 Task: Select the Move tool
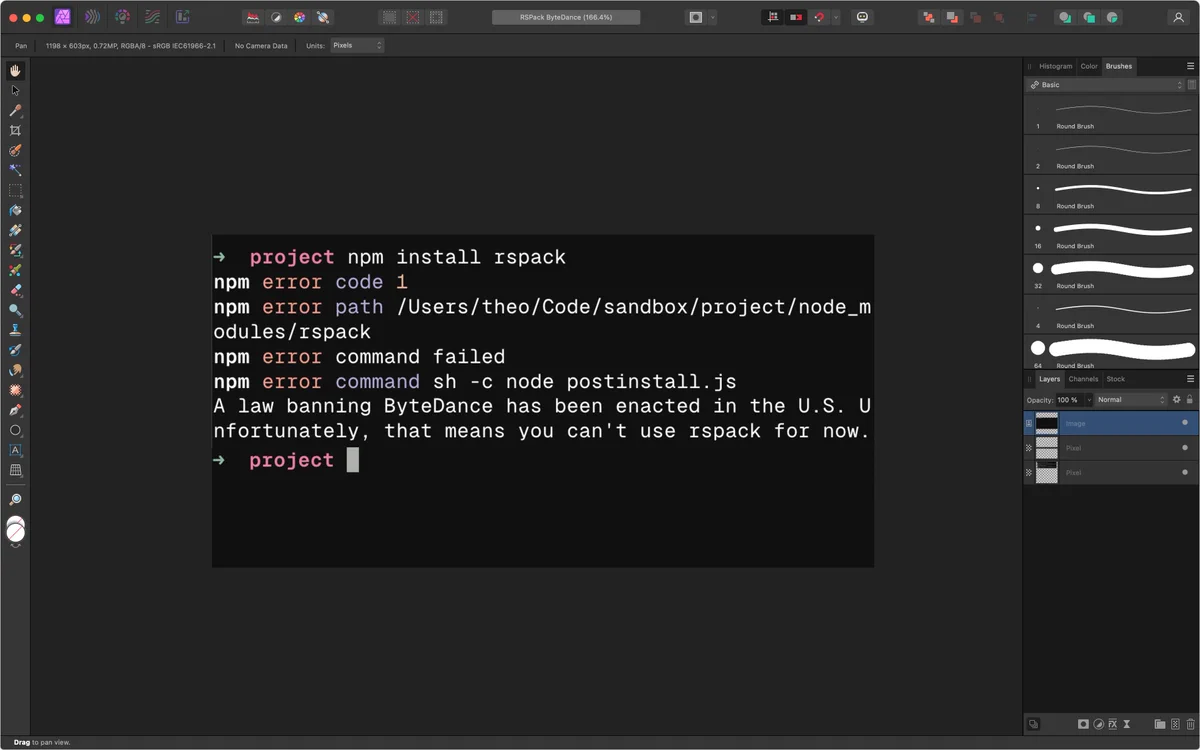(x=15, y=90)
